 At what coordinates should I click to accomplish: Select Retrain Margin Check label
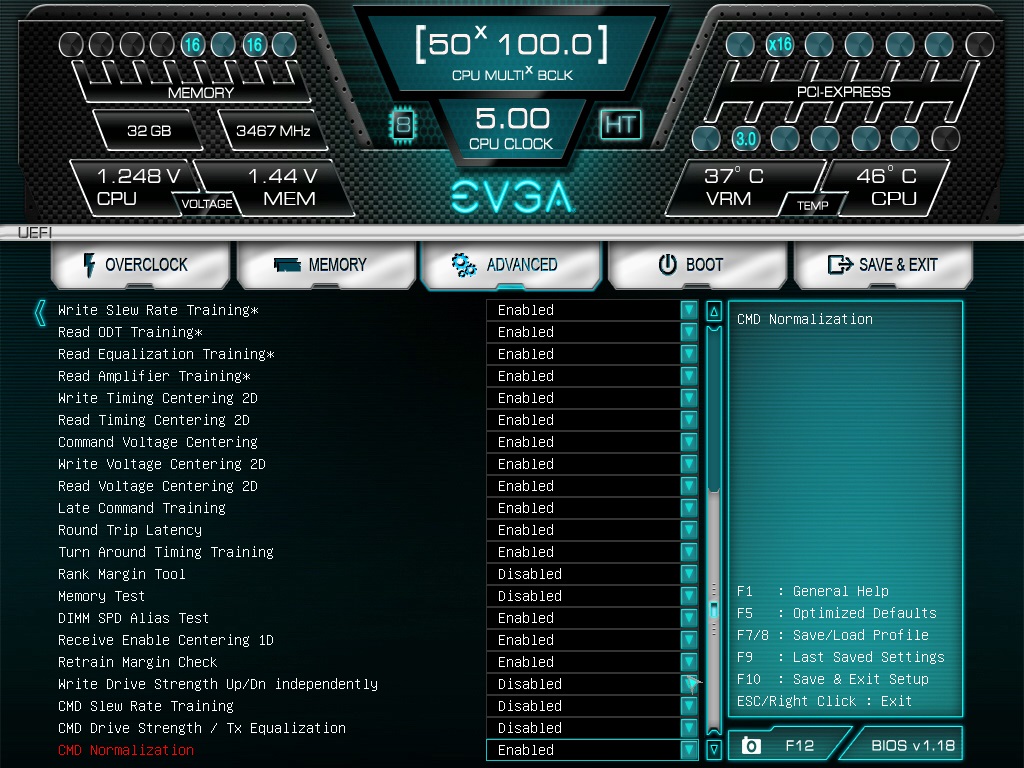[137, 662]
